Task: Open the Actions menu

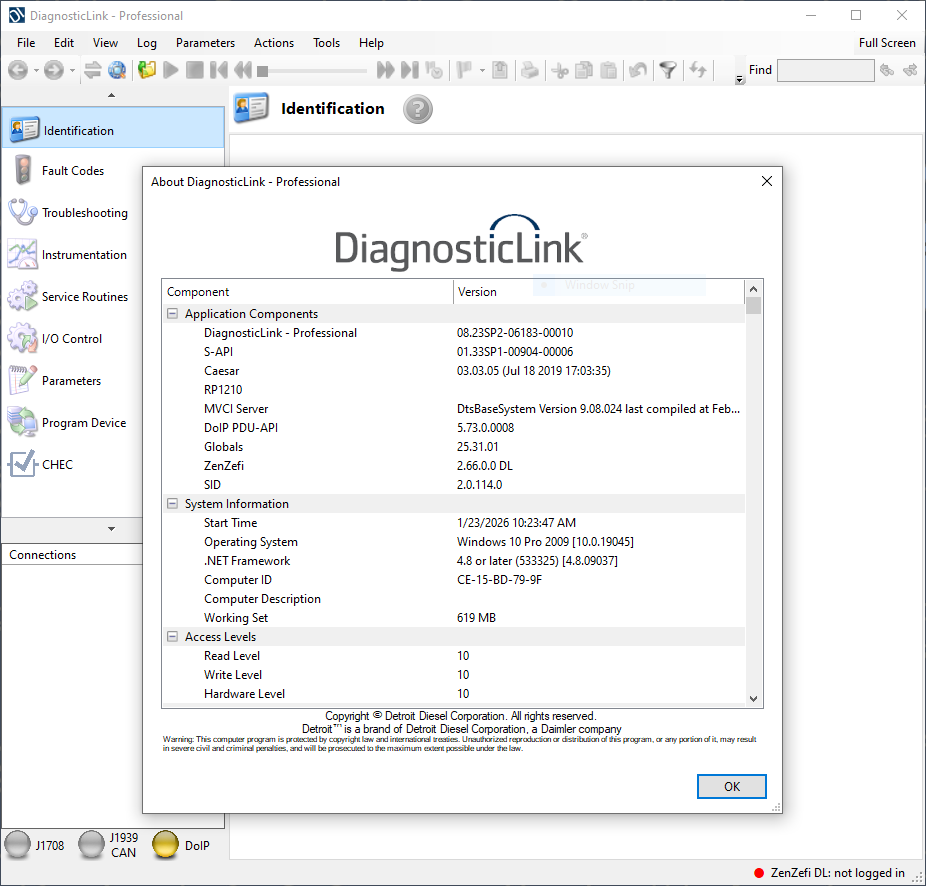Action: [x=273, y=43]
